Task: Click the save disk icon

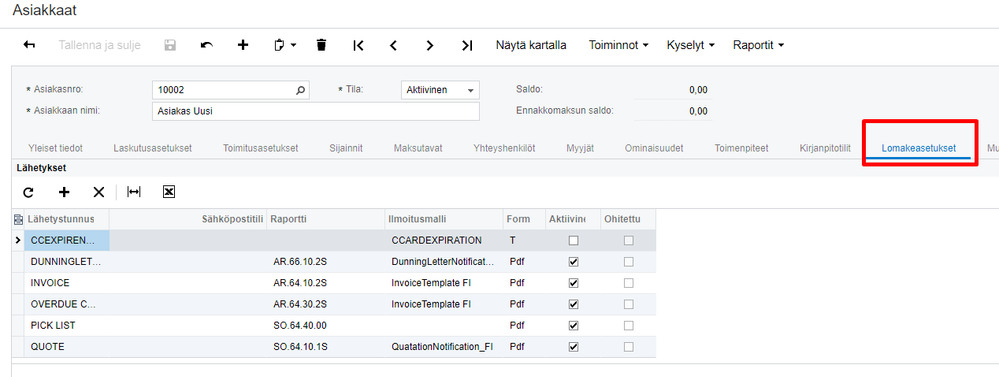Action: click(x=170, y=45)
